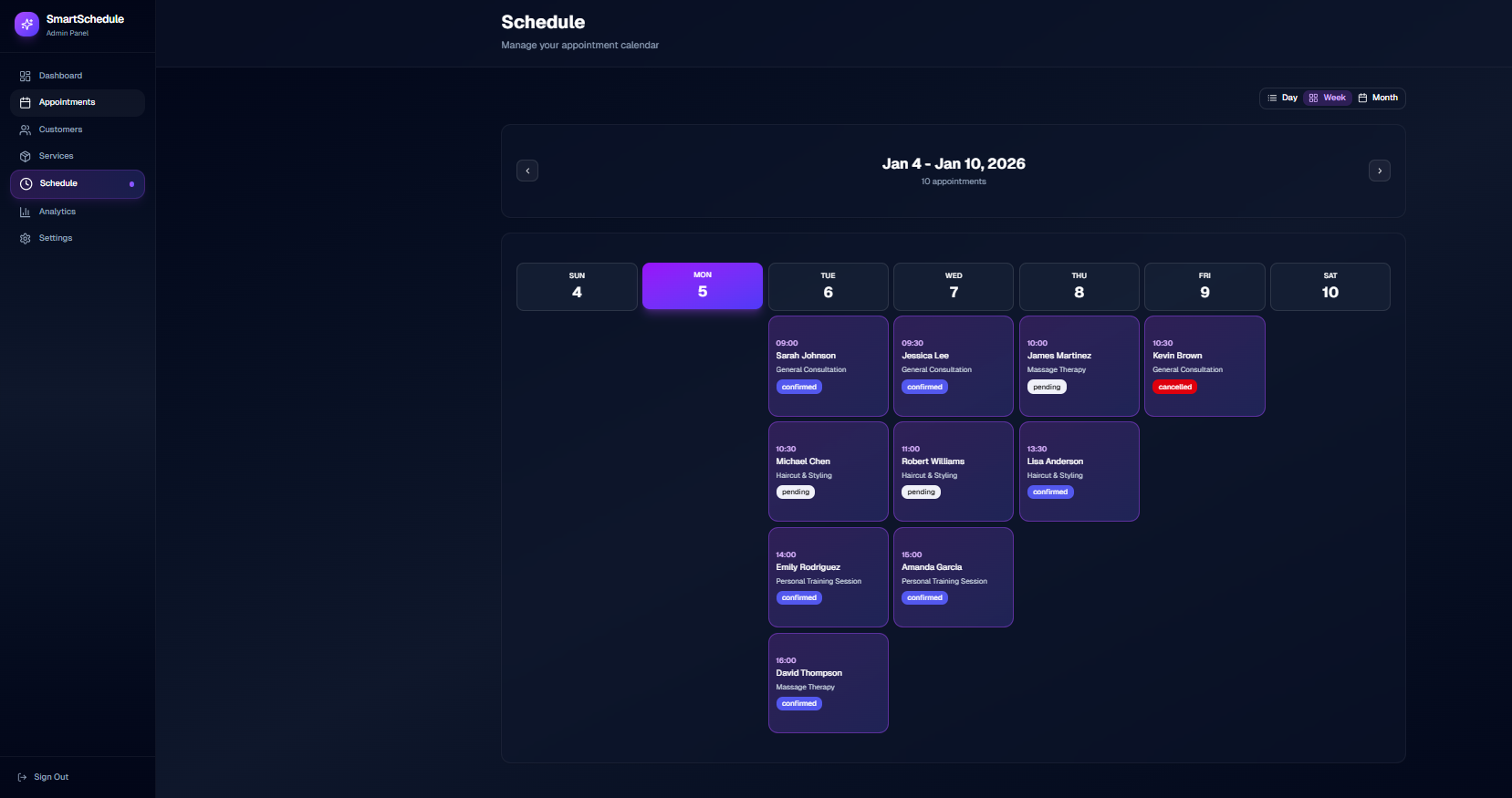Image resolution: width=1512 pixels, height=798 pixels.
Task: Open James Martinez 10:00 appointment card
Action: (1079, 366)
